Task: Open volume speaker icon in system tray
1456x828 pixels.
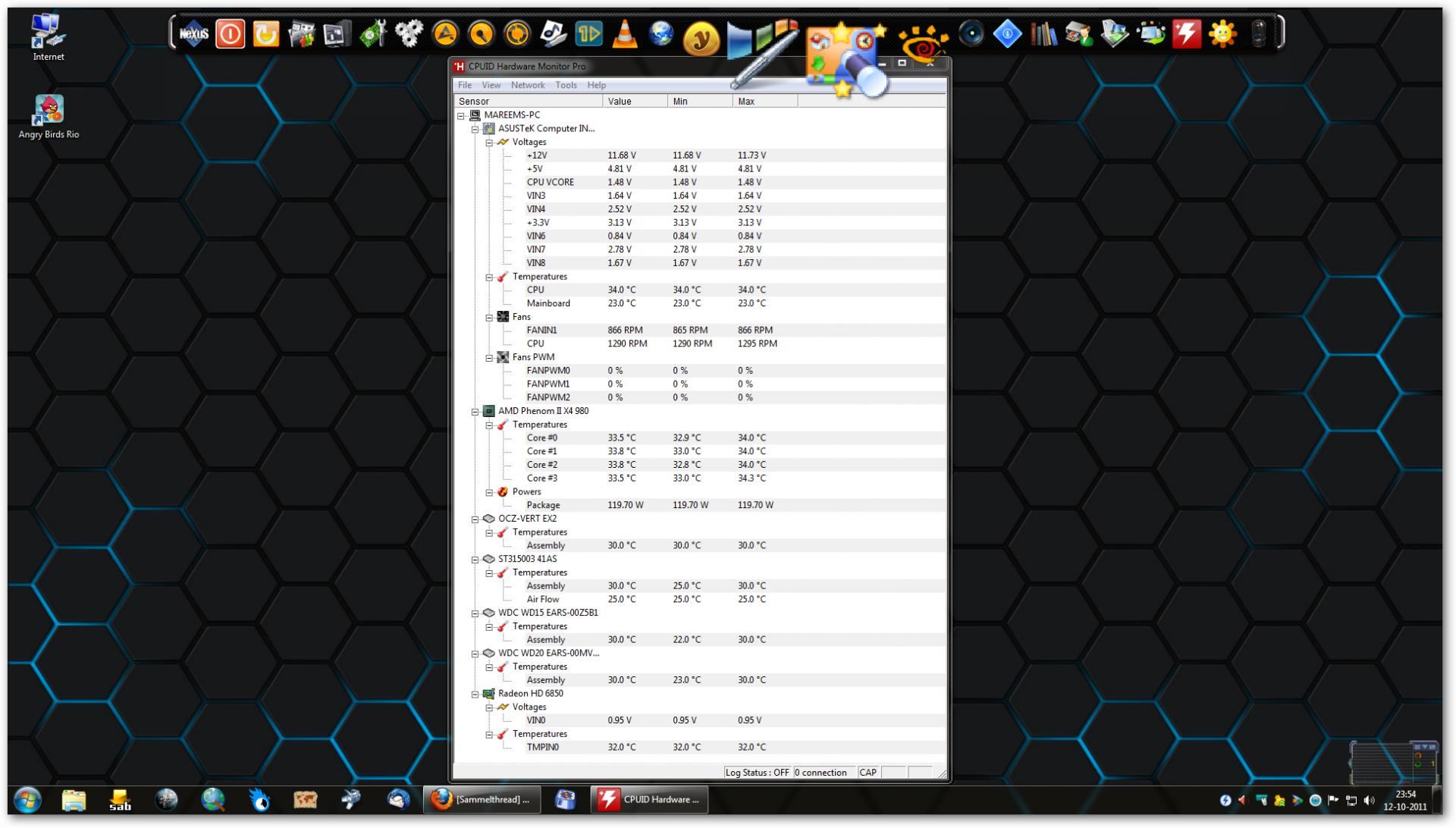Action: [1369, 800]
